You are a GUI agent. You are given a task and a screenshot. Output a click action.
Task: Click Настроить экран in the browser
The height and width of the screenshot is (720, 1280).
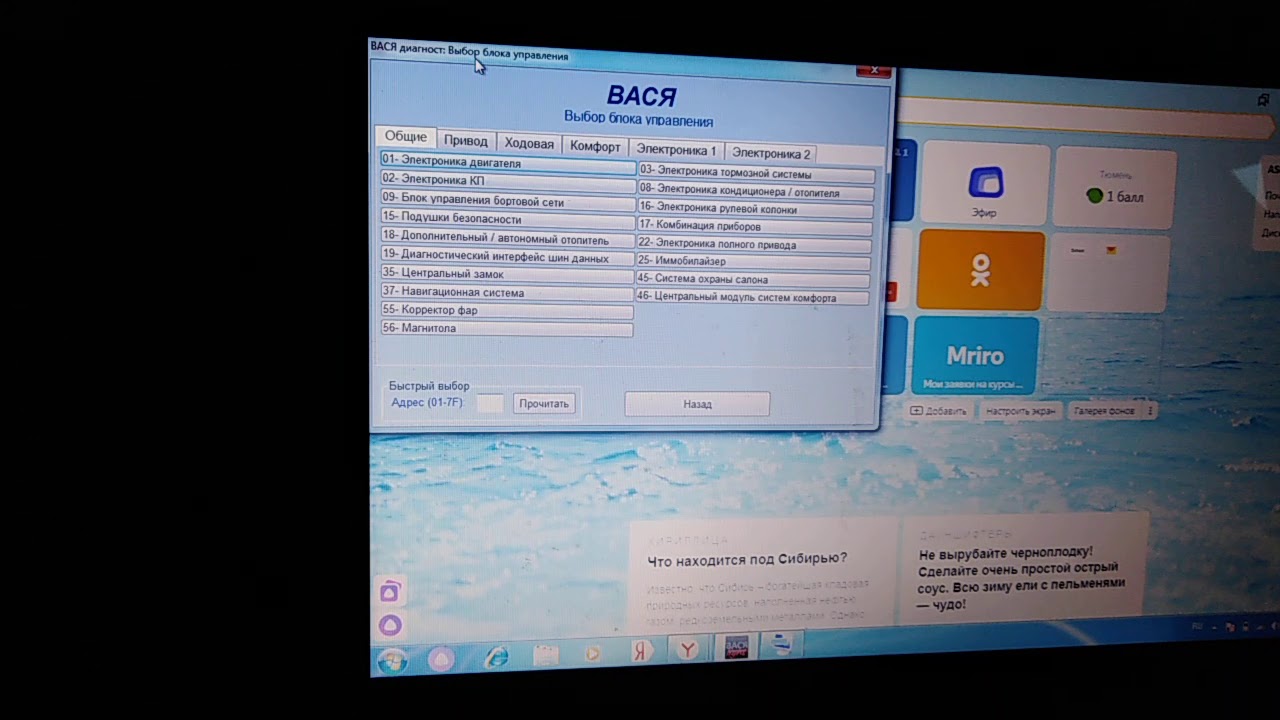coord(1020,411)
